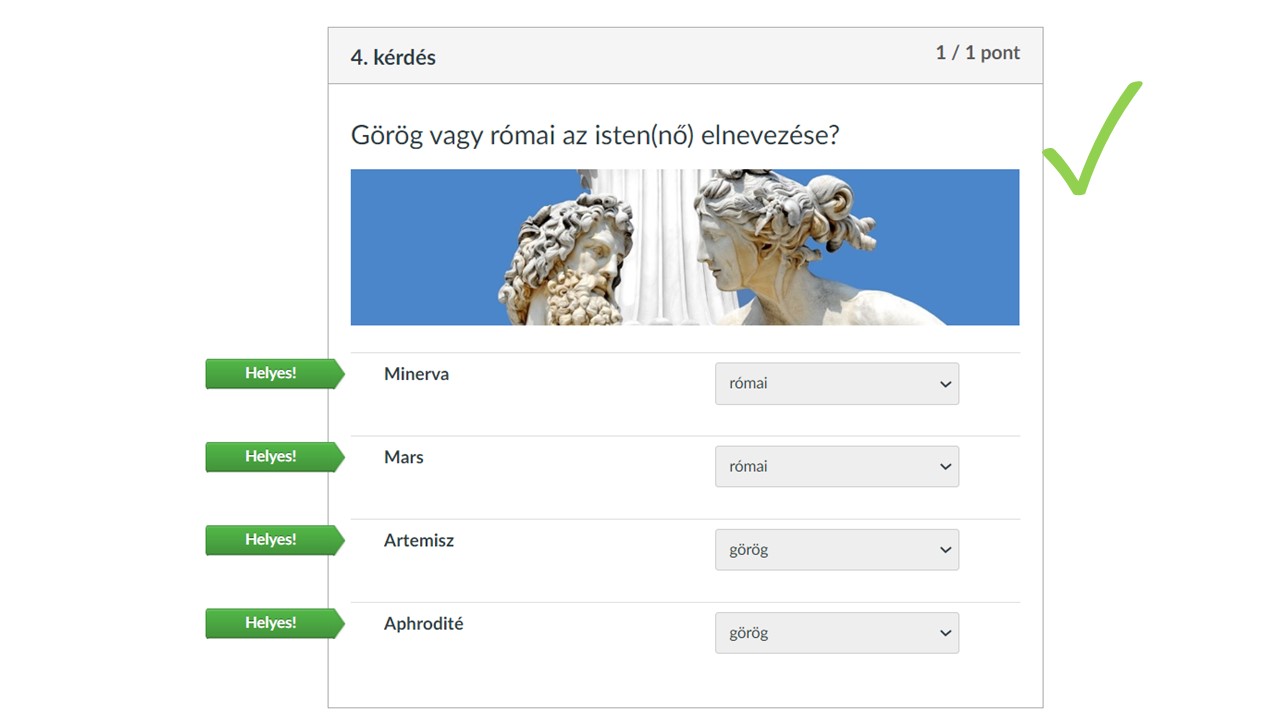Open the Mars answer dropdown
The height and width of the screenshot is (720, 1280).
coord(837,467)
